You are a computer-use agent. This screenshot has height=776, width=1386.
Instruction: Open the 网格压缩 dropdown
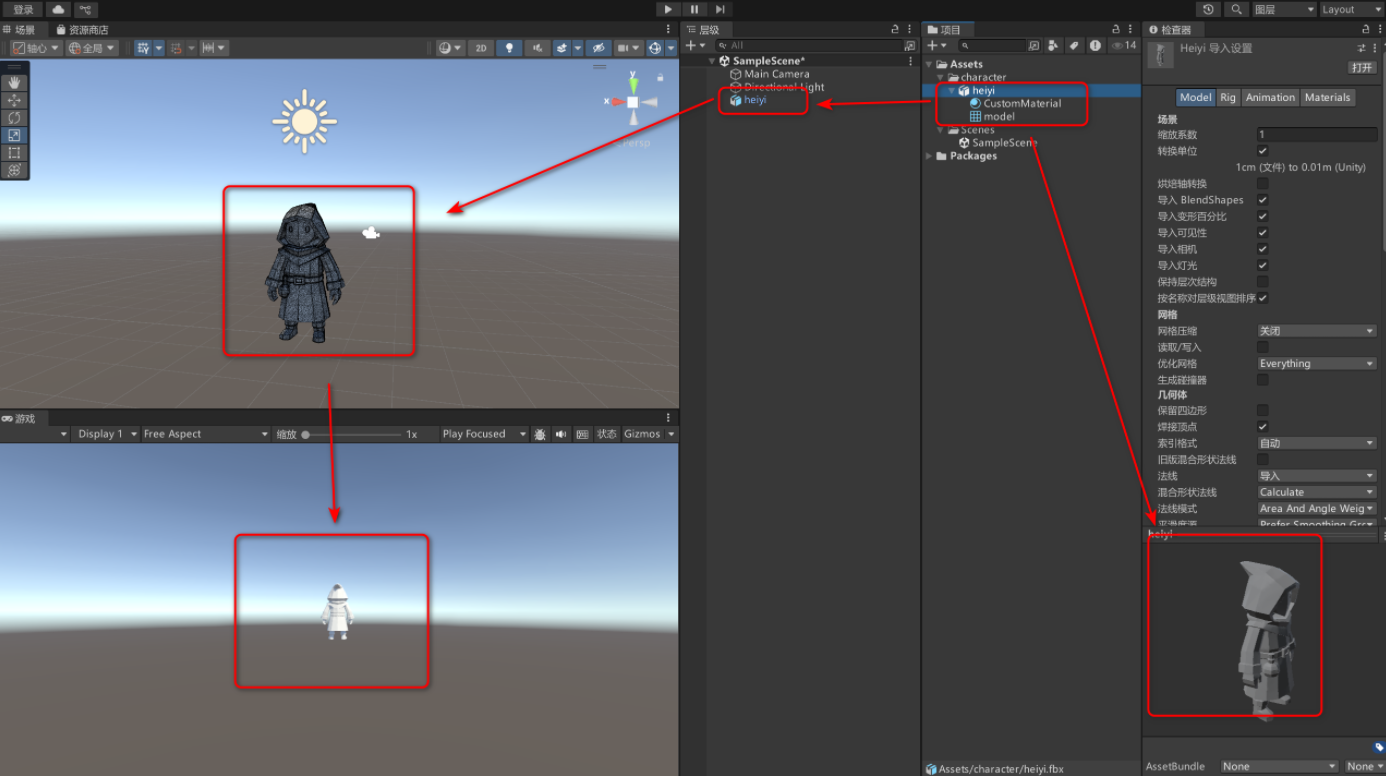click(1317, 331)
